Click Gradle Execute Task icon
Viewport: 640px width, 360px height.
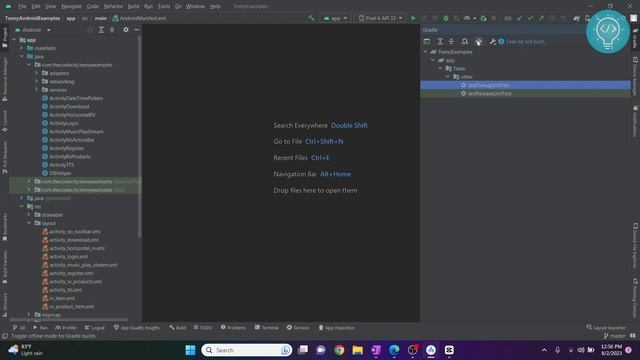(x=427, y=41)
